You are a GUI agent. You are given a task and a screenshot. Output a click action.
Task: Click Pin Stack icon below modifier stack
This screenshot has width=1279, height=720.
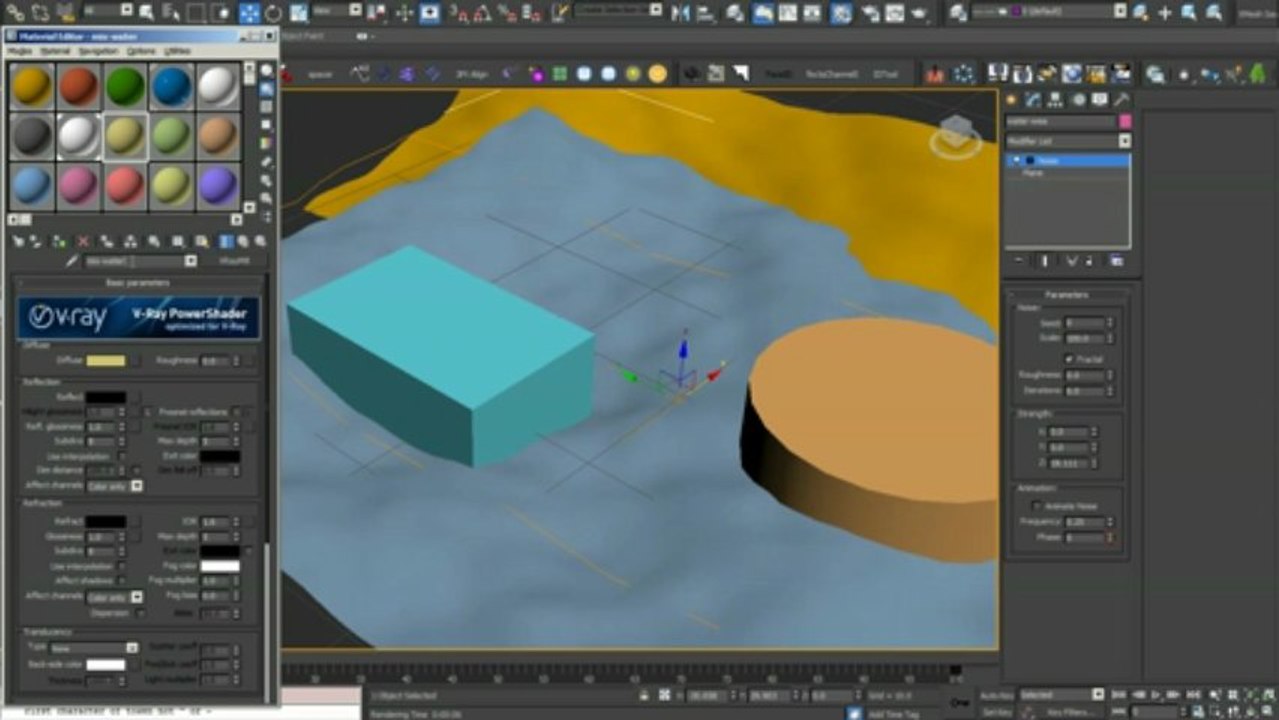[x=1019, y=261]
